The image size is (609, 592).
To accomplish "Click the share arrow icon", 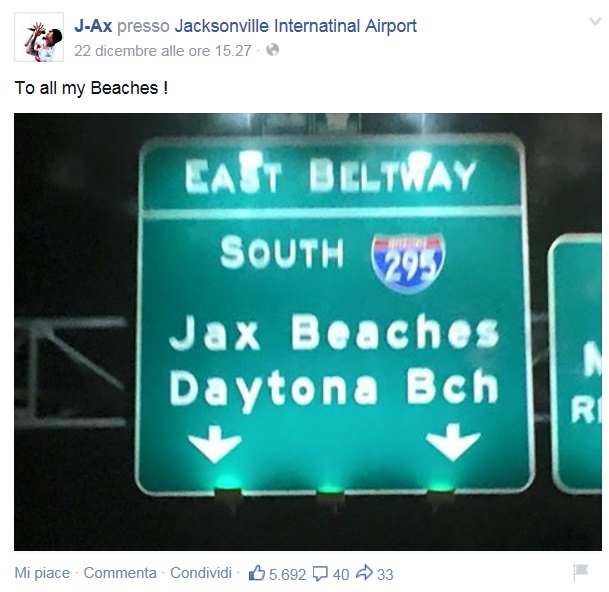I will (x=365, y=573).
